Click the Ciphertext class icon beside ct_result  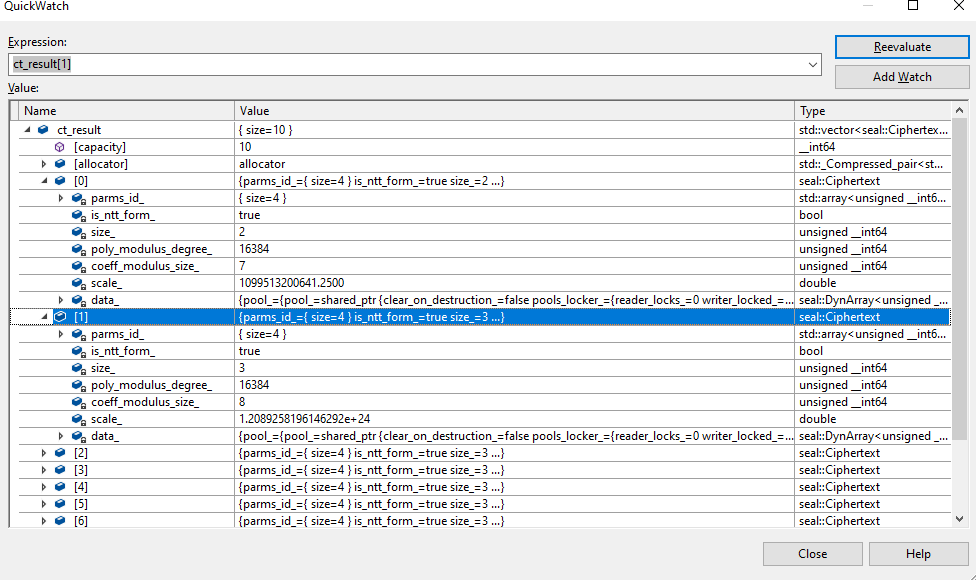tap(42, 129)
